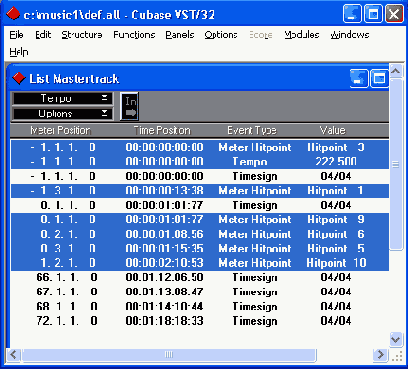The image size is (408, 369).
Task: Select the row at meter position 72
Action: coord(200,321)
